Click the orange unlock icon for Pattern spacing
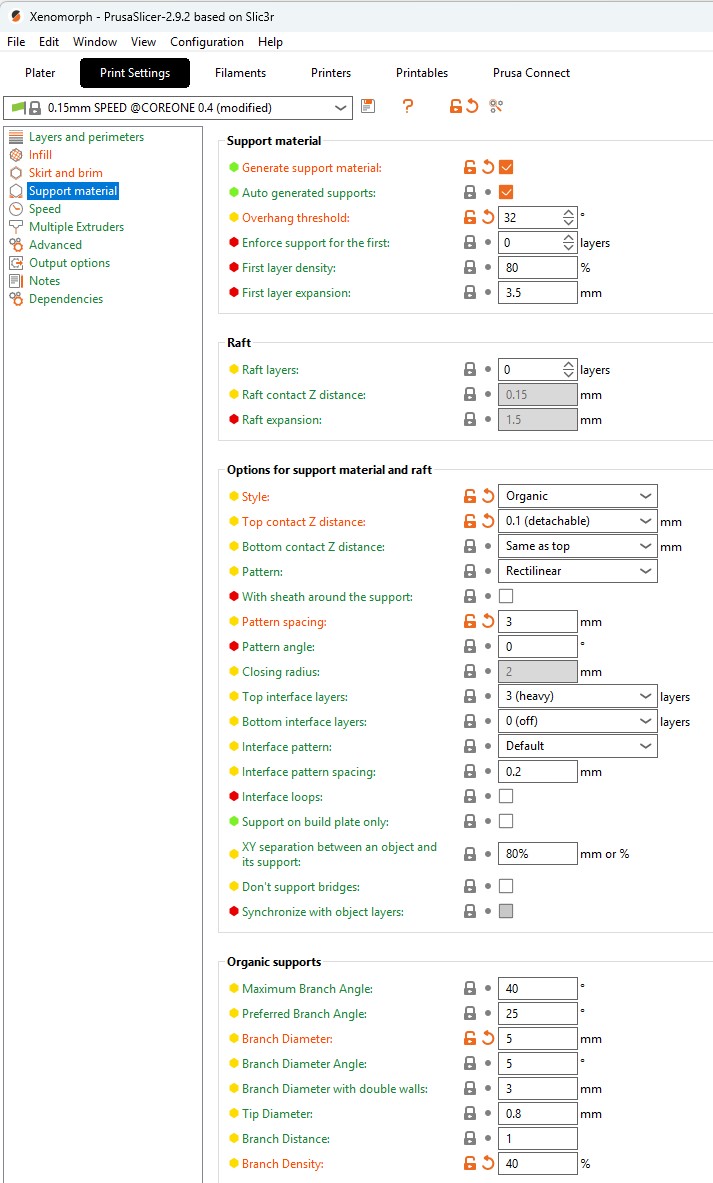Image resolution: width=713 pixels, height=1183 pixels. pos(470,621)
